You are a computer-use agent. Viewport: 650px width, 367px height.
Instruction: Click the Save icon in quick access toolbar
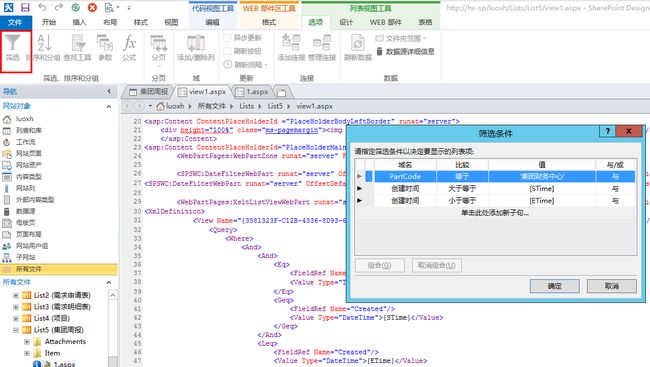pos(25,7)
